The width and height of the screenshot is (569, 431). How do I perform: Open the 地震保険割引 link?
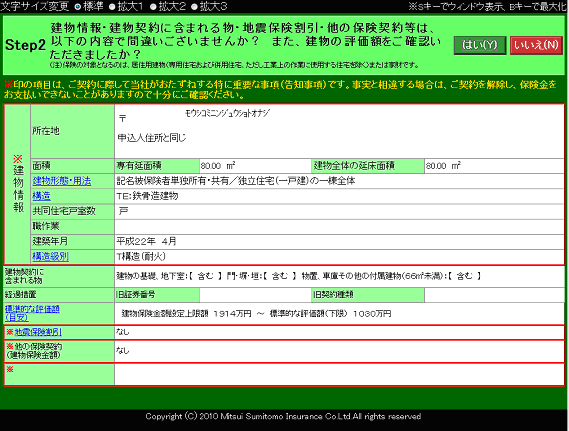coord(38,332)
